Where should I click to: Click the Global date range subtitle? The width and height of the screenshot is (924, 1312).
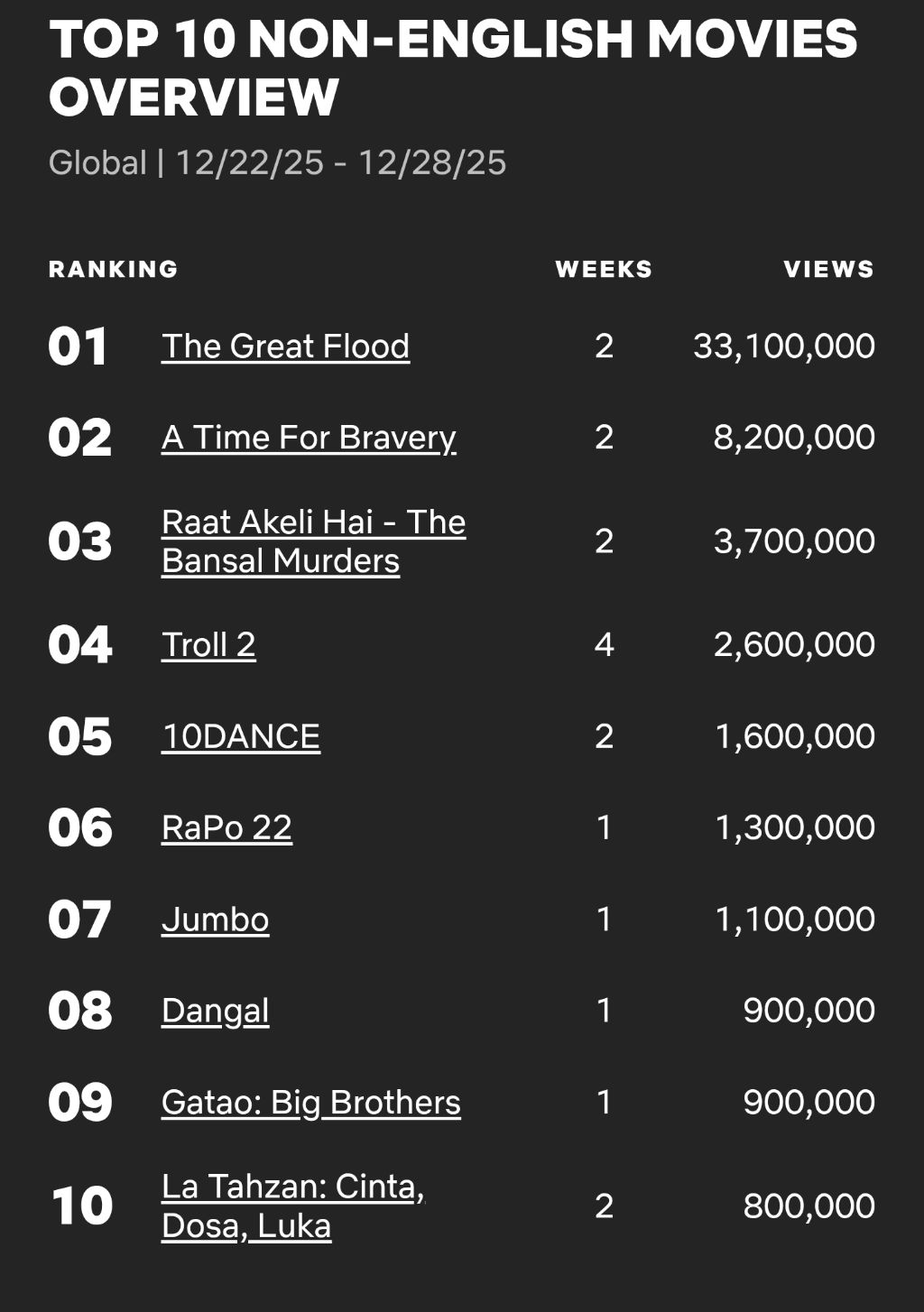[277, 163]
